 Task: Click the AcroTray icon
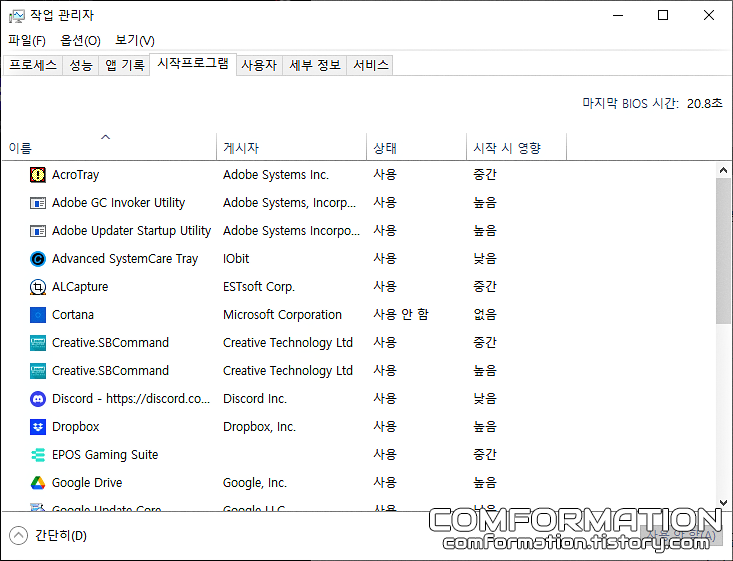38,175
